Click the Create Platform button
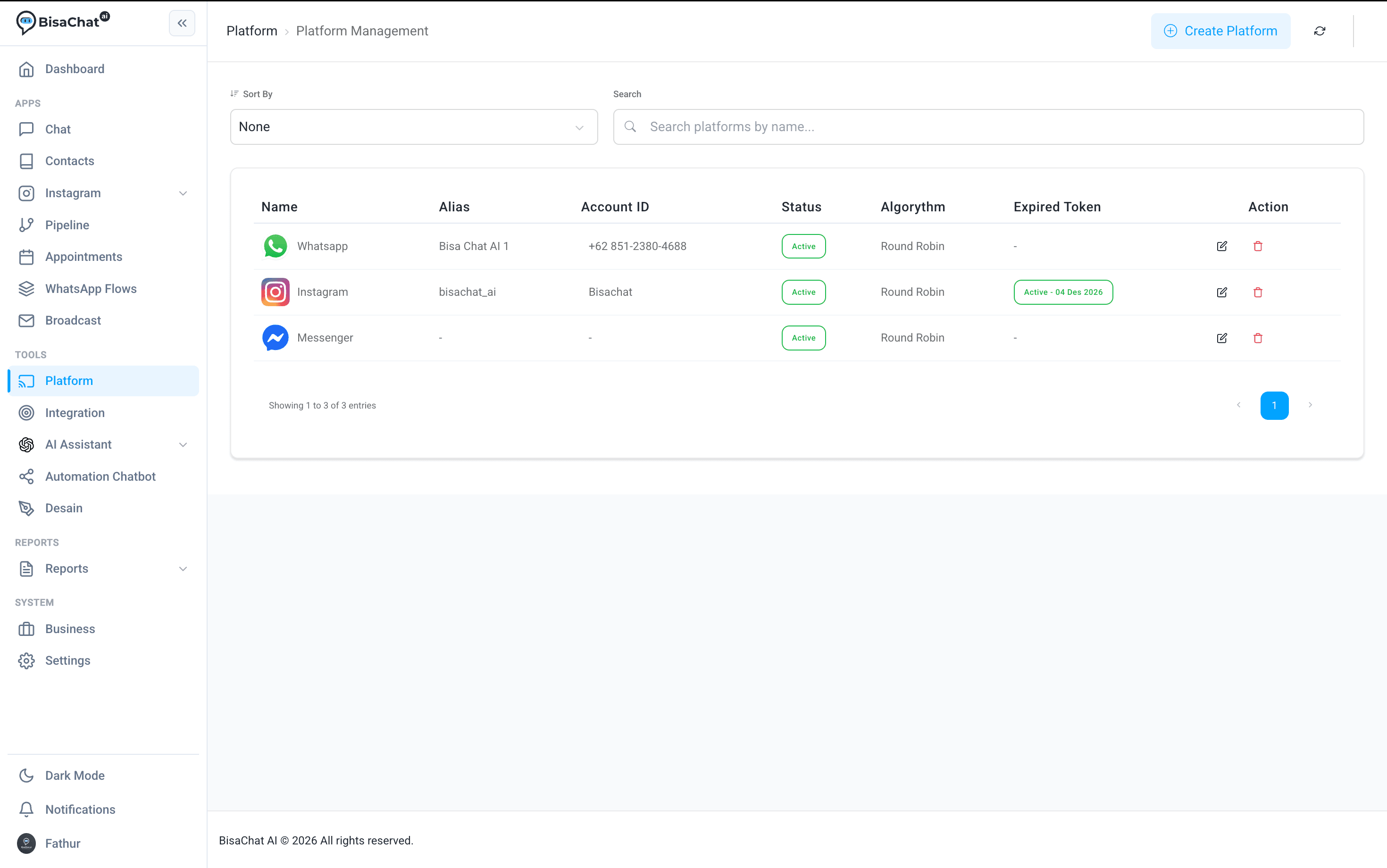 (x=1220, y=31)
